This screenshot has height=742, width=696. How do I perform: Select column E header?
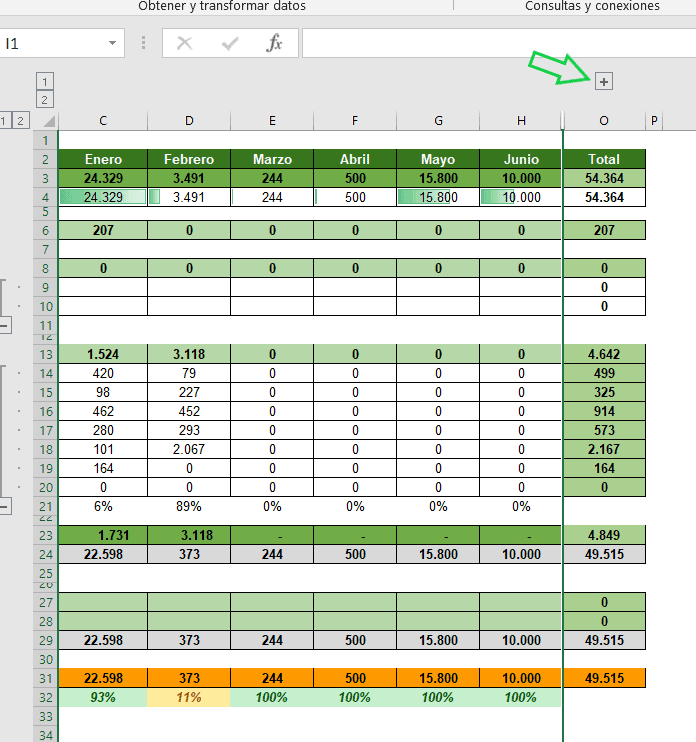coord(272,121)
